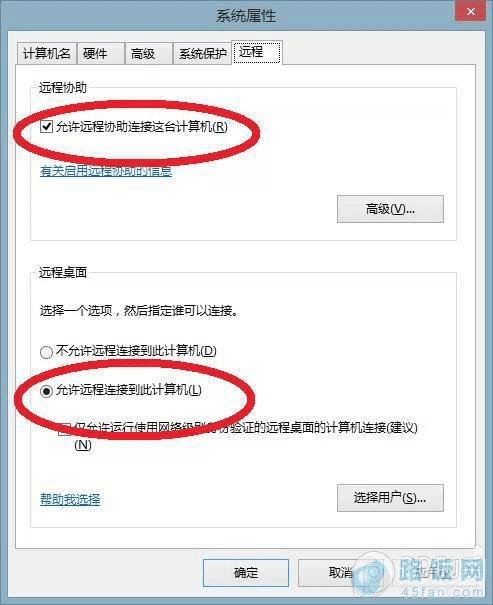Image resolution: width=493 pixels, height=605 pixels.
Task: Switch to the 计算机名 tab
Action: click(x=47, y=53)
